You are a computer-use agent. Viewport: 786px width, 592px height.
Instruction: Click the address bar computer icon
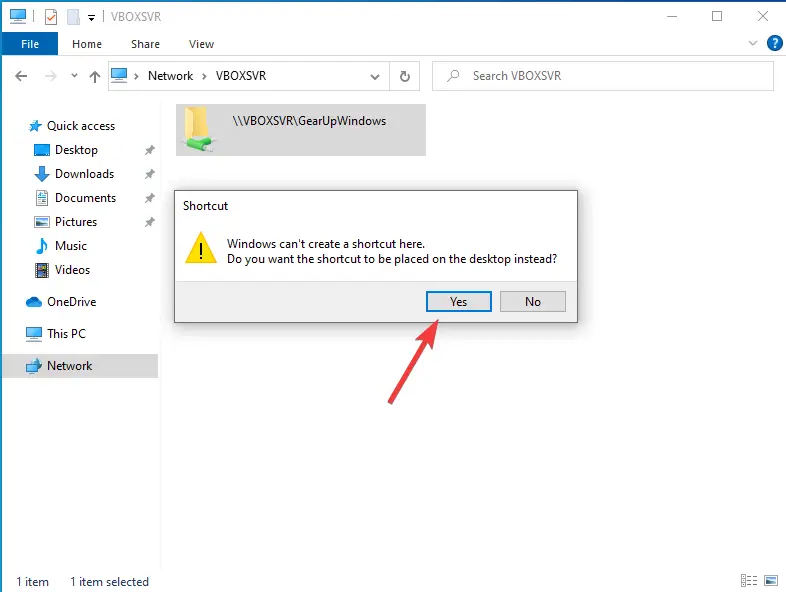click(119, 76)
